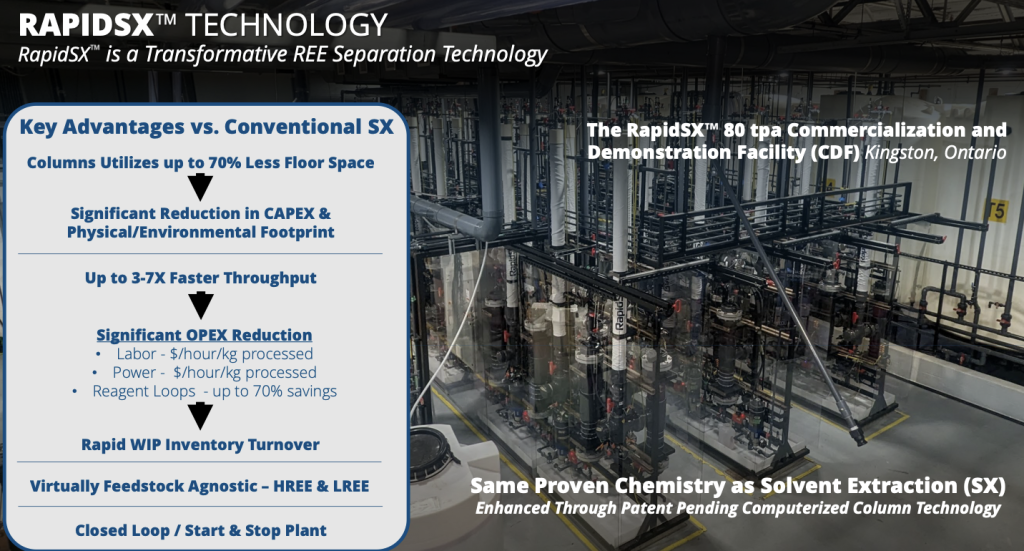Click the arrow below Faster Throughput

200,306
